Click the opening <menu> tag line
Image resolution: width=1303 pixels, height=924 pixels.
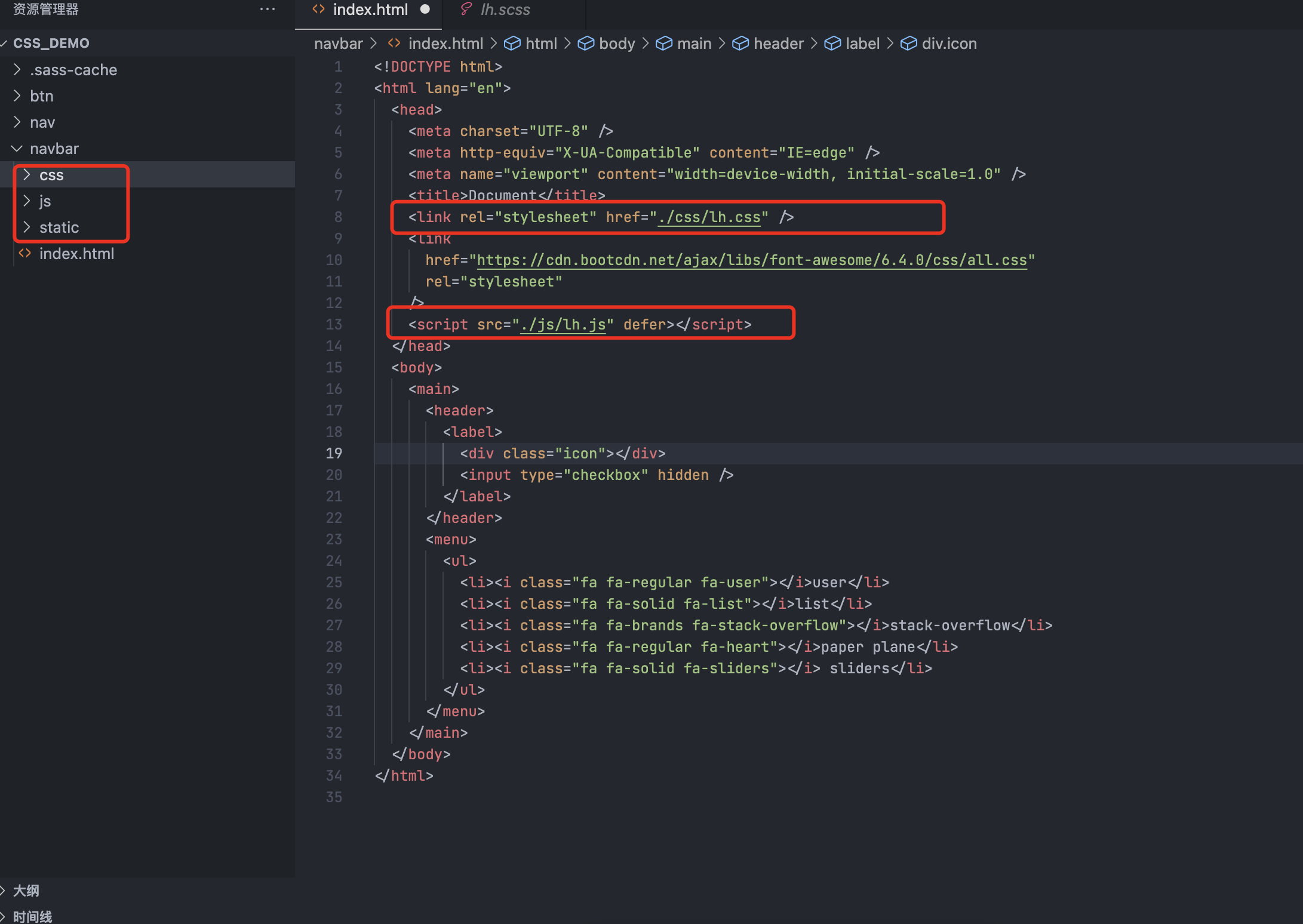point(451,540)
